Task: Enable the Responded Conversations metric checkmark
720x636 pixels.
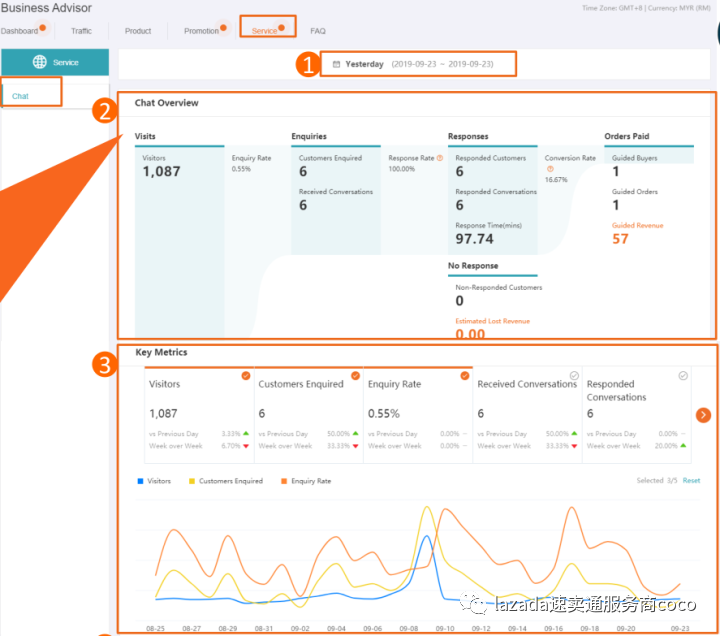Action: [x=683, y=376]
